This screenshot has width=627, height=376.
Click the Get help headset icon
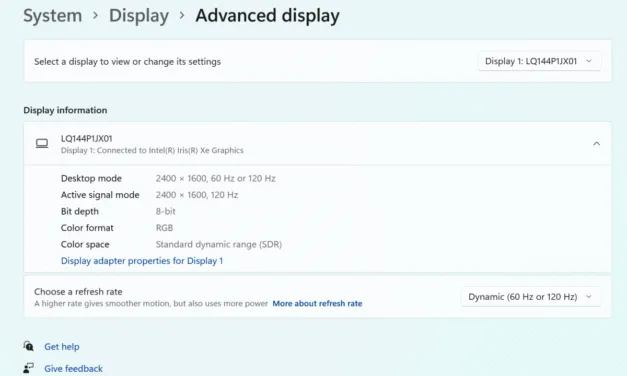tap(28, 346)
